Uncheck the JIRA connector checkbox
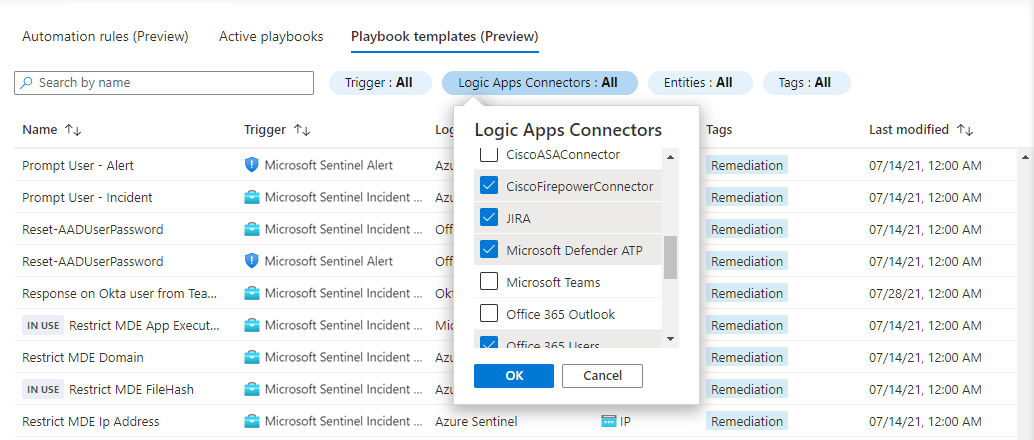The image size is (1034, 440). [x=489, y=218]
